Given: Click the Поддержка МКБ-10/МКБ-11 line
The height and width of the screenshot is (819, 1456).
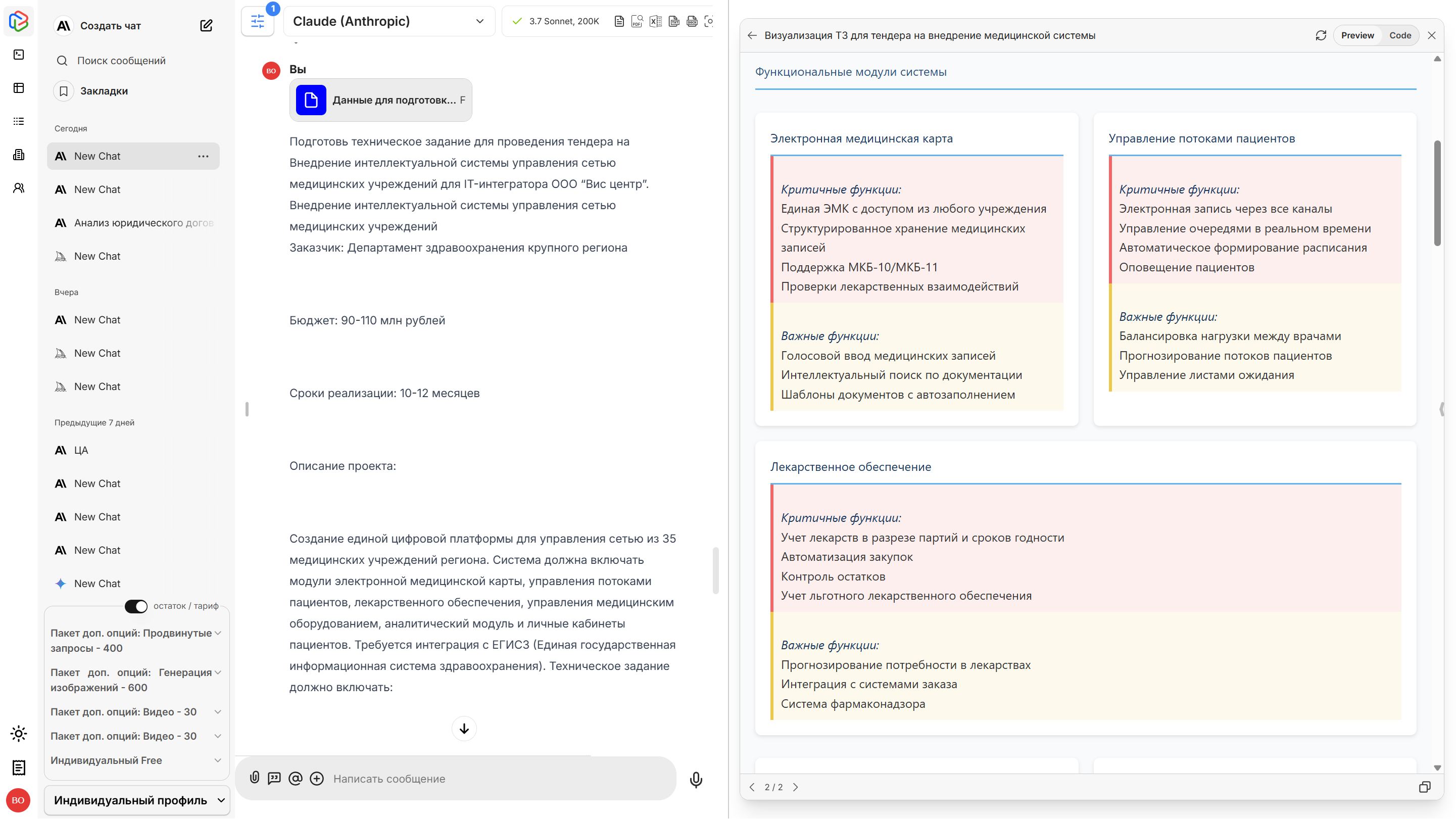Looking at the screenshot, I should [859, 267].
